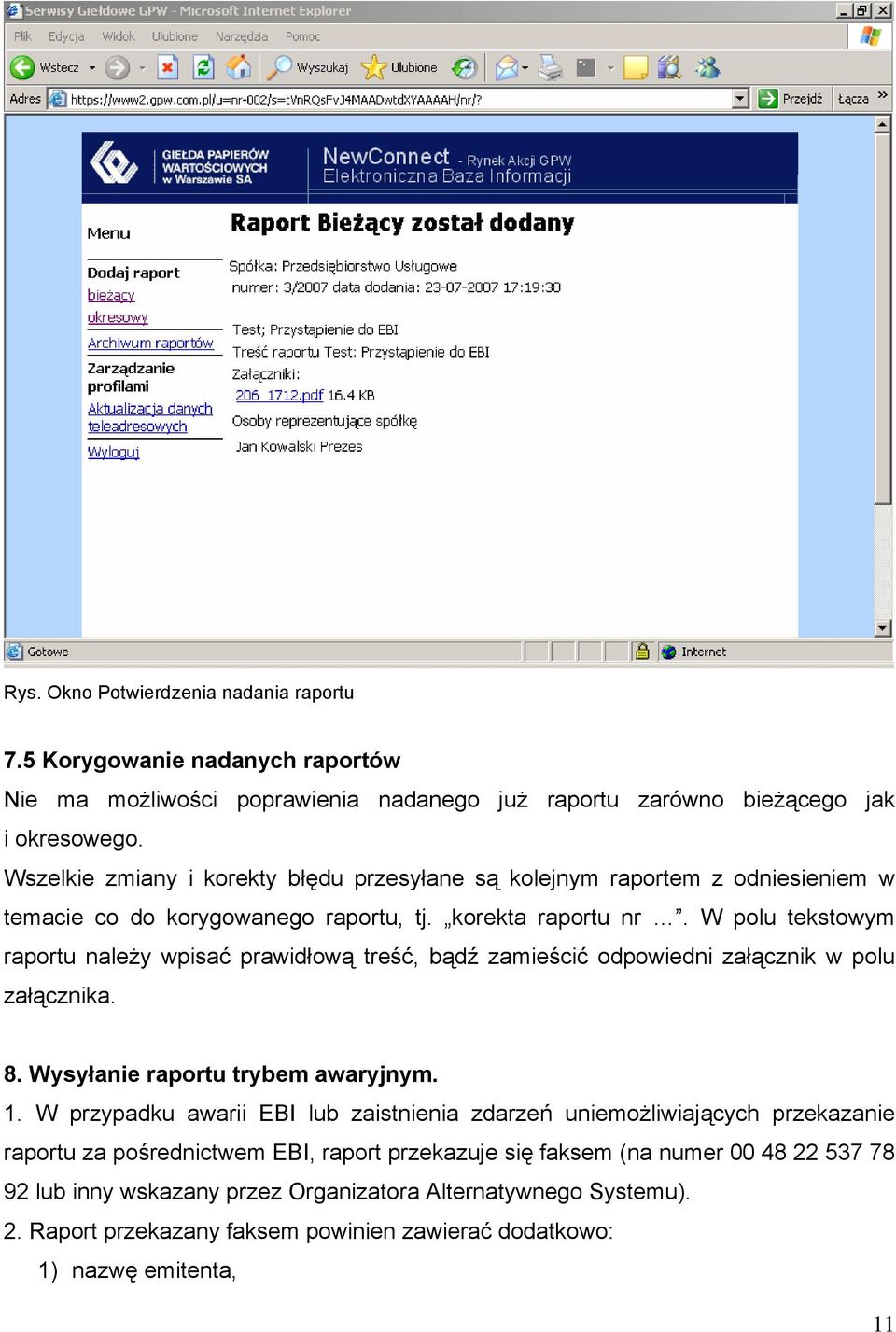The height and width of the screenshot is (1332, 896).
Task: Open the Ulubione menu in menu bar
Action: [175, 36]
